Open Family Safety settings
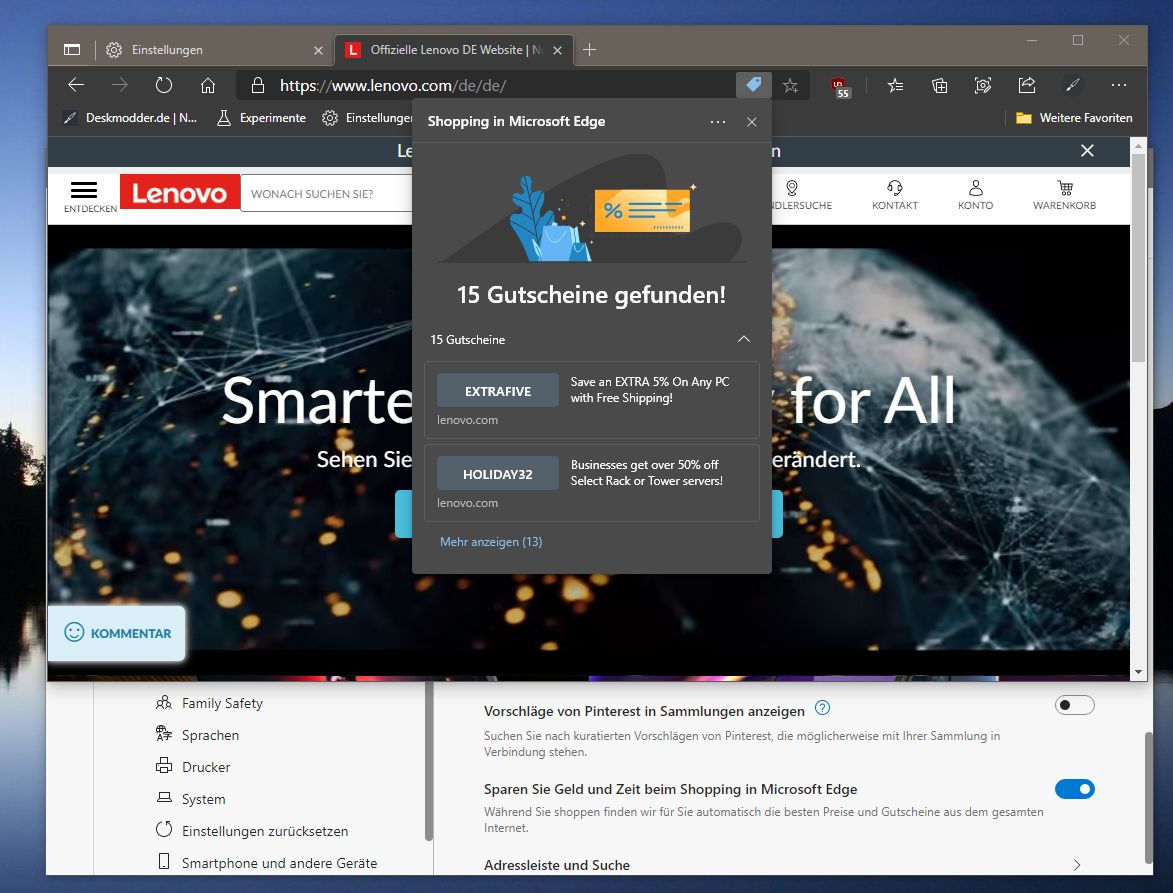 (x=209, y=703)
